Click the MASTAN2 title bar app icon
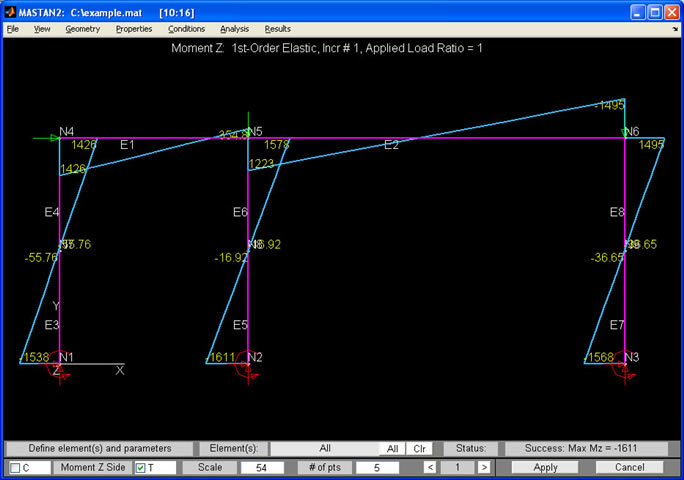Image resolution: width=684 pixels, height=480 pixels. [11, 11]
